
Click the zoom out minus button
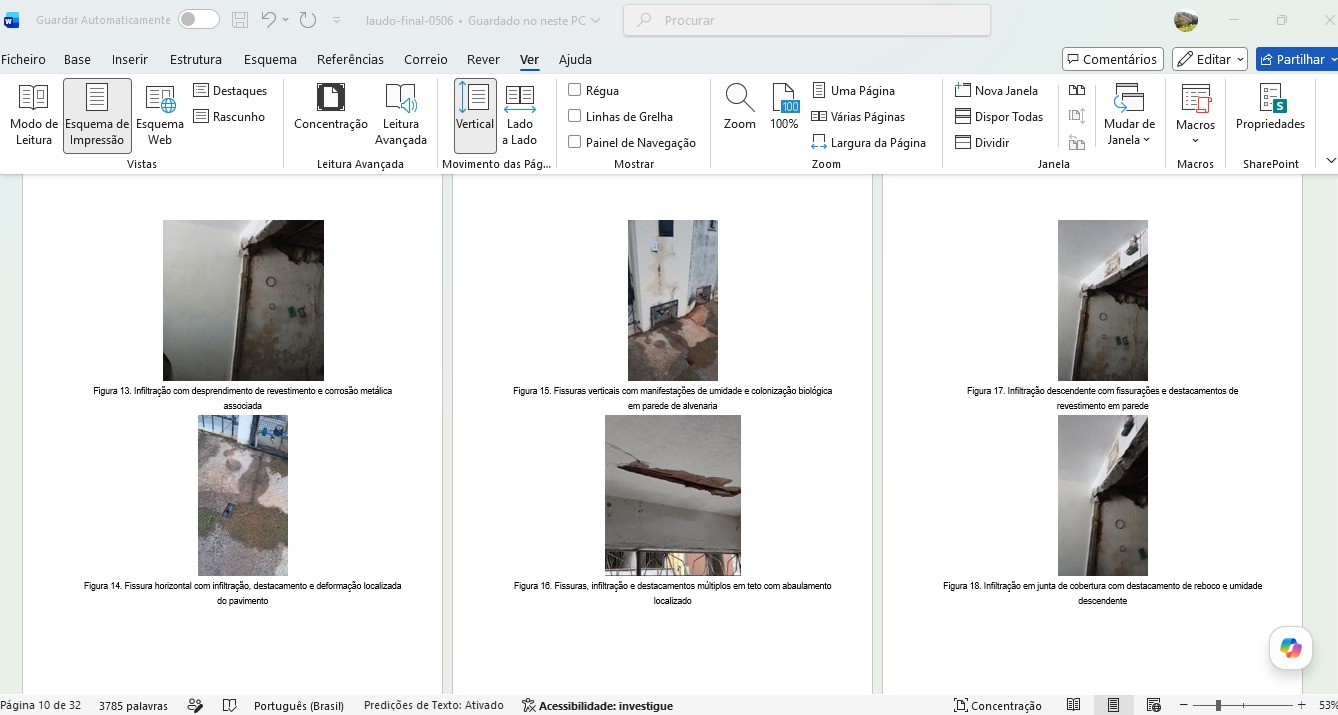point(1183,705)
